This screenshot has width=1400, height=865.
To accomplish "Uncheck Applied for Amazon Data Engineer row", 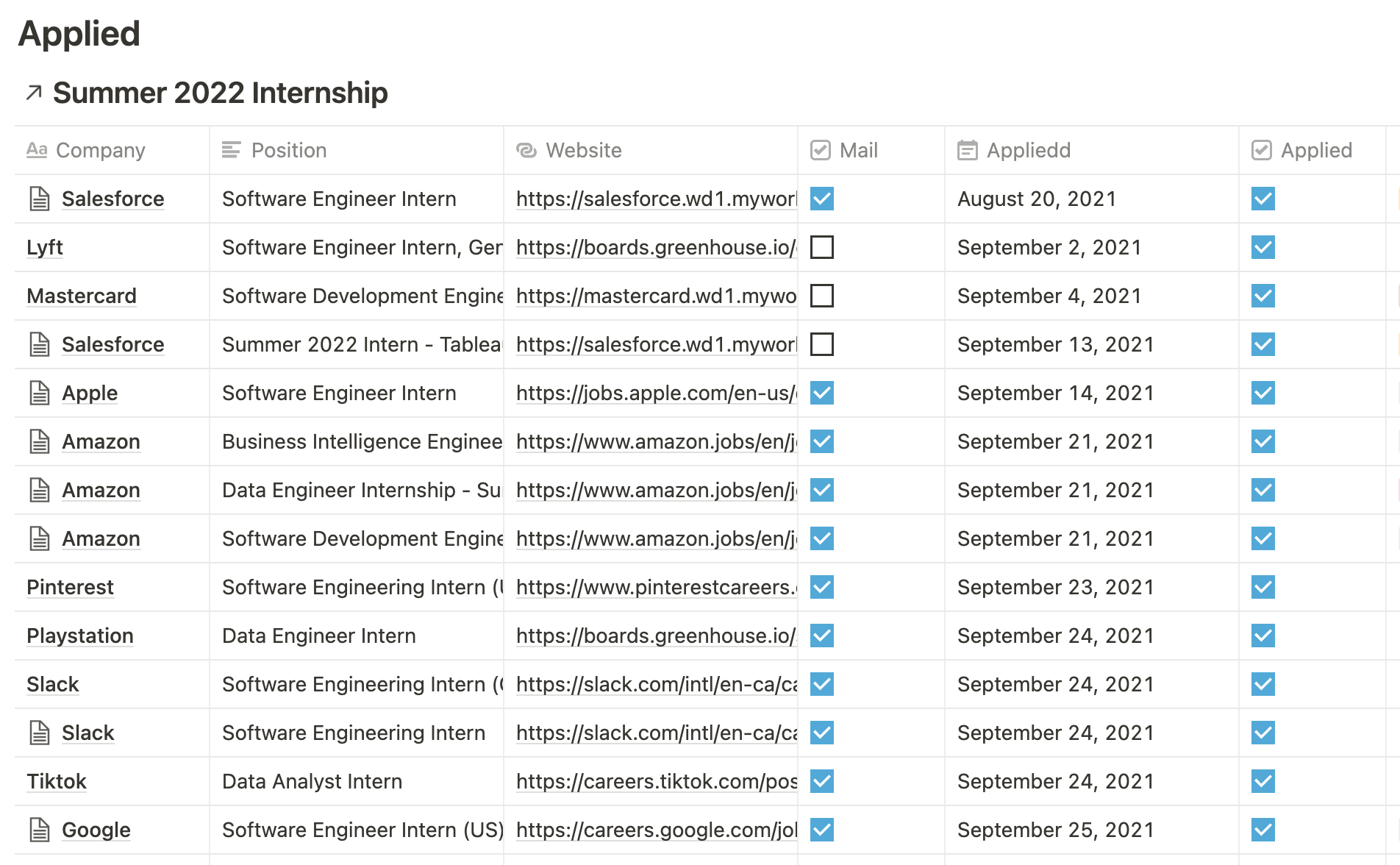I will pos(1263,490).
